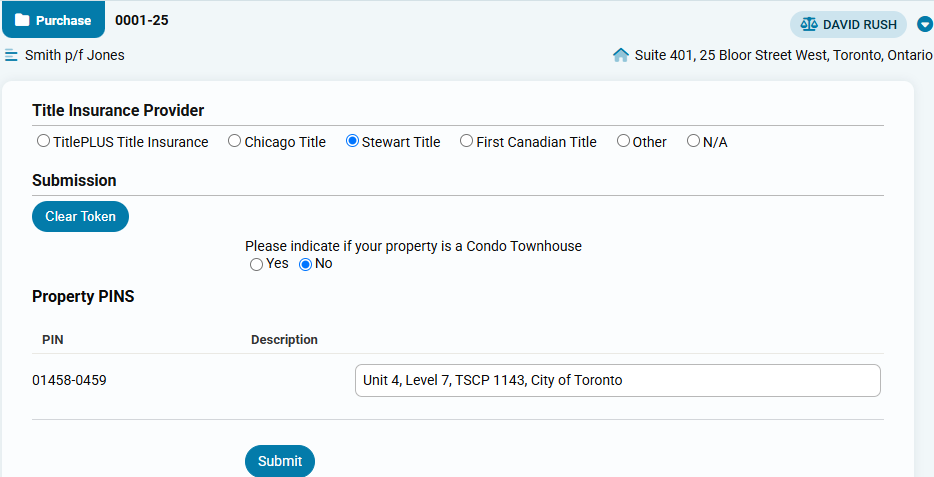Open the Purchase tab
Screen dimensions: 934x477
pos(53,20)
